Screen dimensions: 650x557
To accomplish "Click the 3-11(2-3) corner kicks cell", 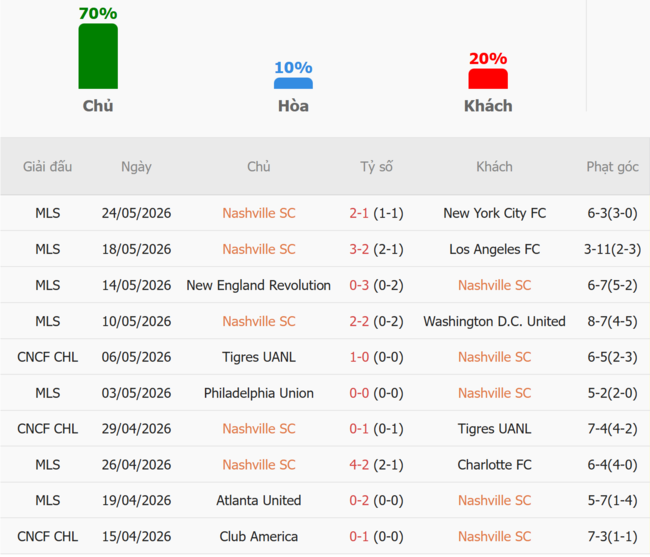I will click(x=612, y=249).
